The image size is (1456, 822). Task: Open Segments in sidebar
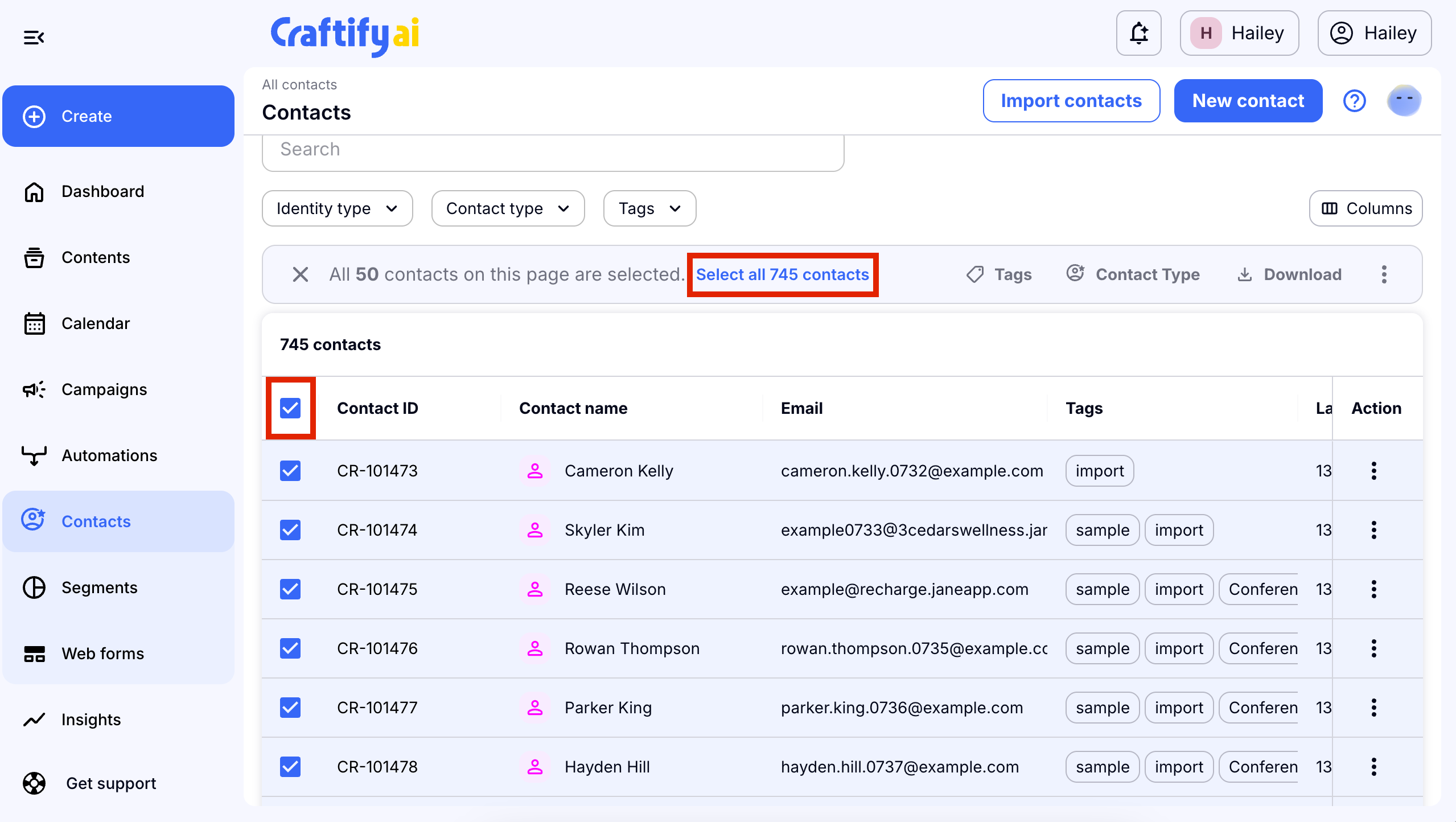[x=118, y=587]
